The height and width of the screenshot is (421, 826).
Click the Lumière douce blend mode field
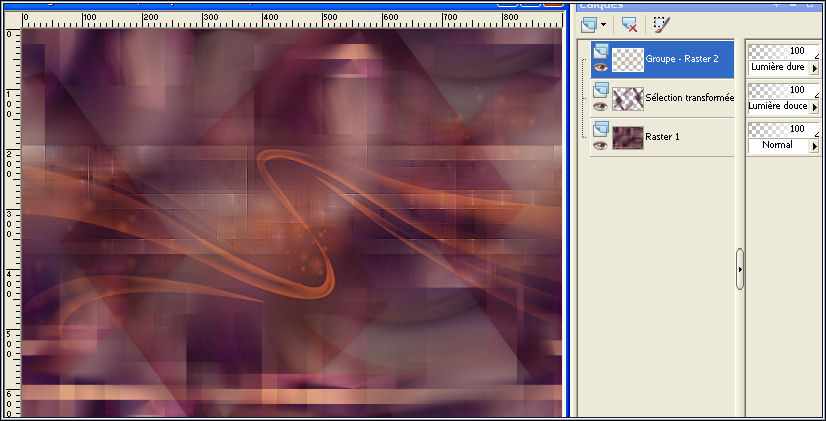point(779,106)
